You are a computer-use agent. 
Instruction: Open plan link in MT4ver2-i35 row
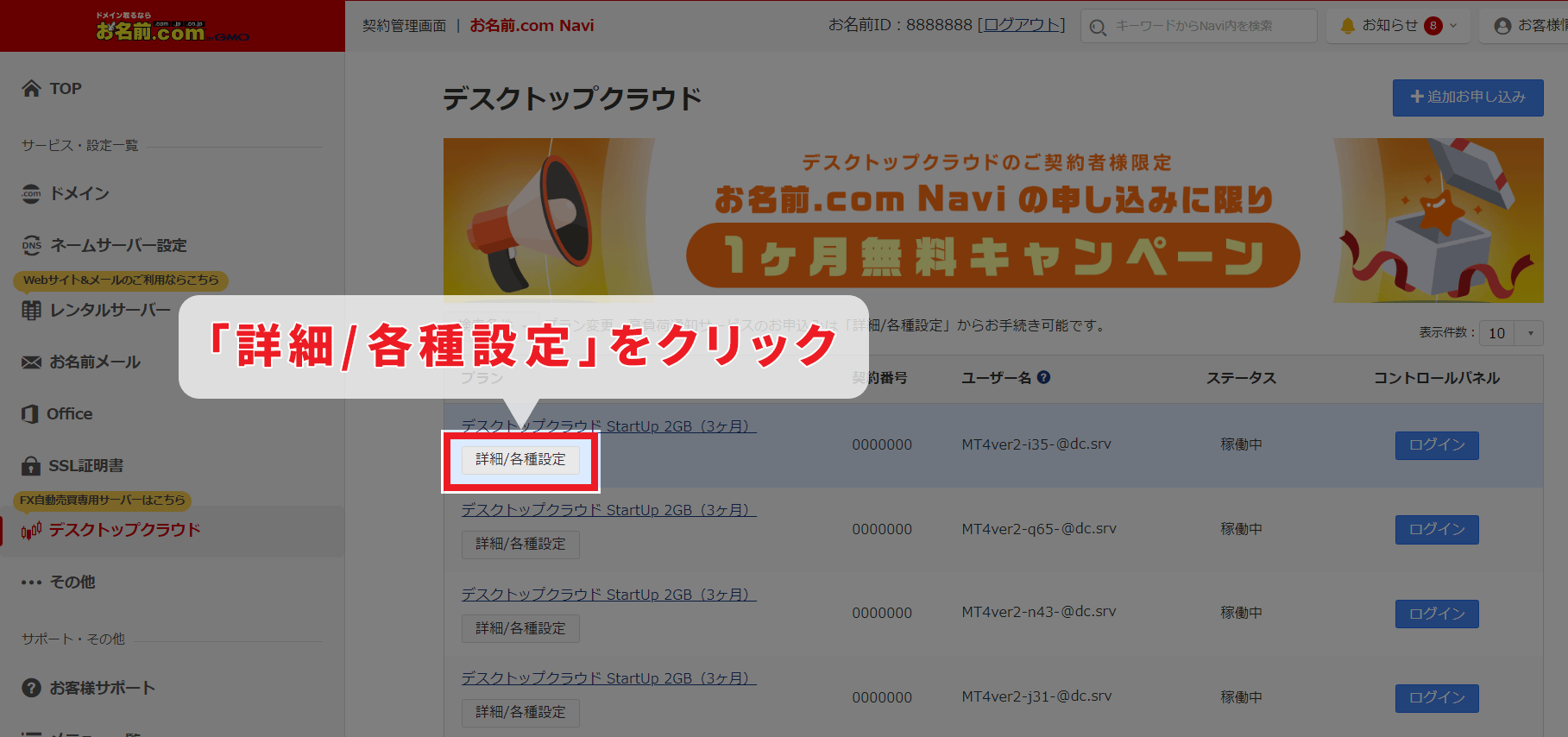coord(608,426)
